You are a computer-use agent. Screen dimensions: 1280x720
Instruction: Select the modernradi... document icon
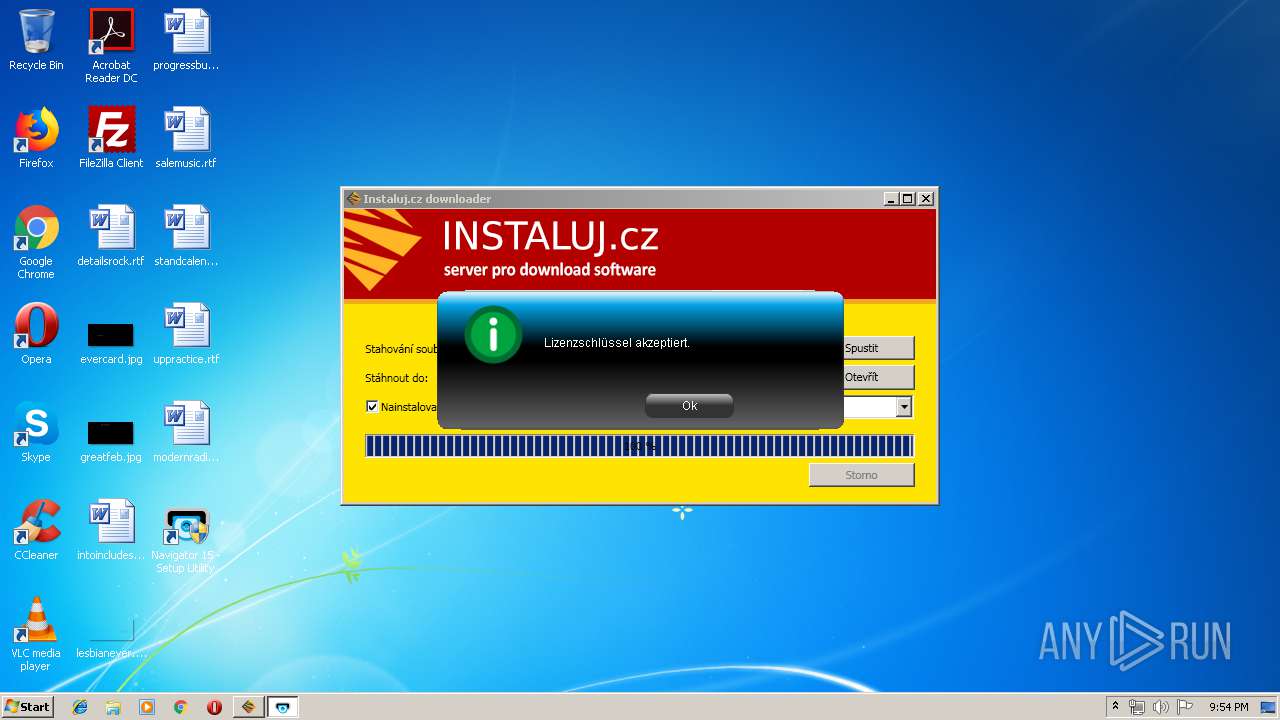[186, 433]
